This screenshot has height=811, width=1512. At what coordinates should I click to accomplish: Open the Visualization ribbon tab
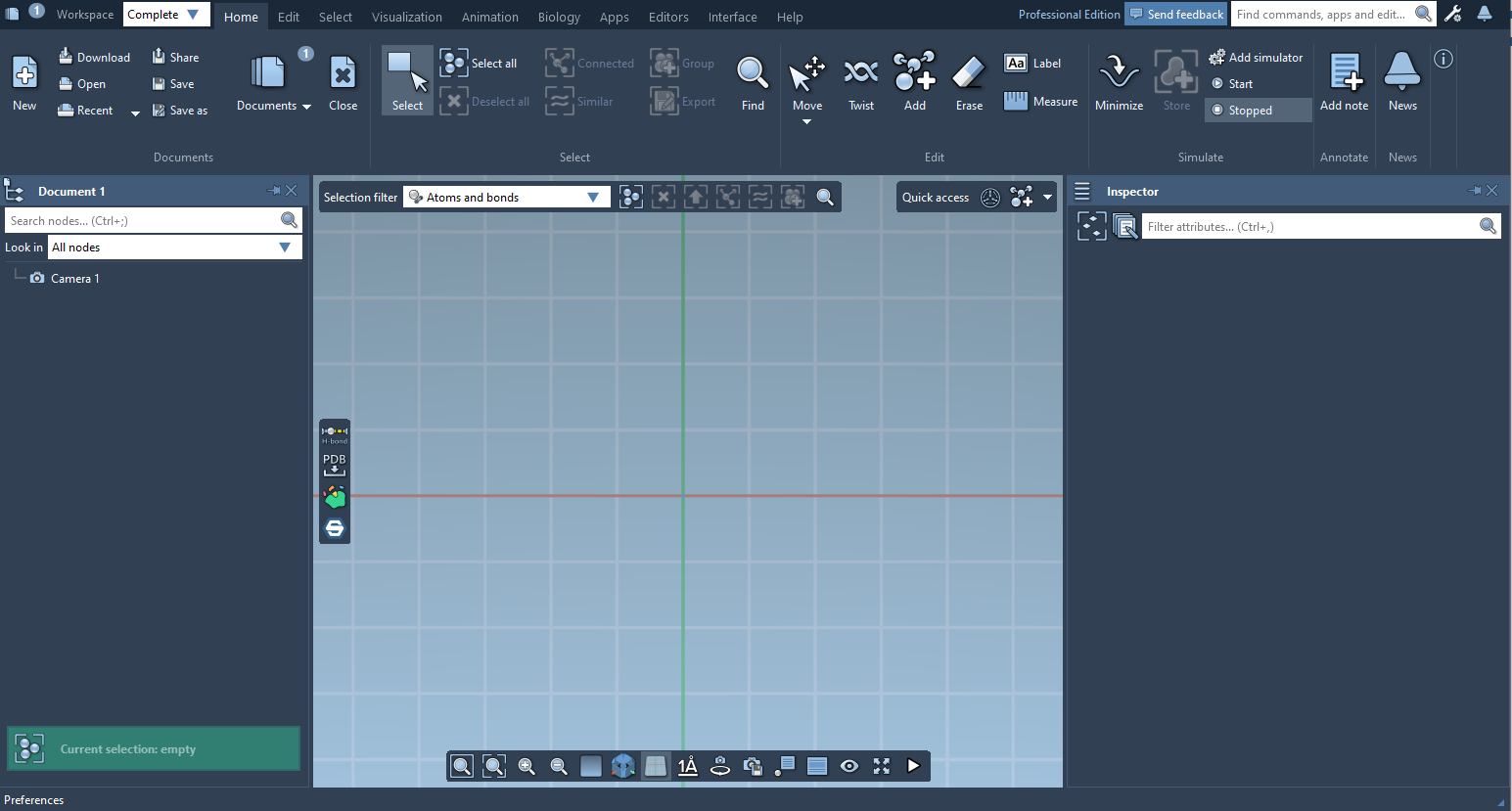click(x=406, y=17)
